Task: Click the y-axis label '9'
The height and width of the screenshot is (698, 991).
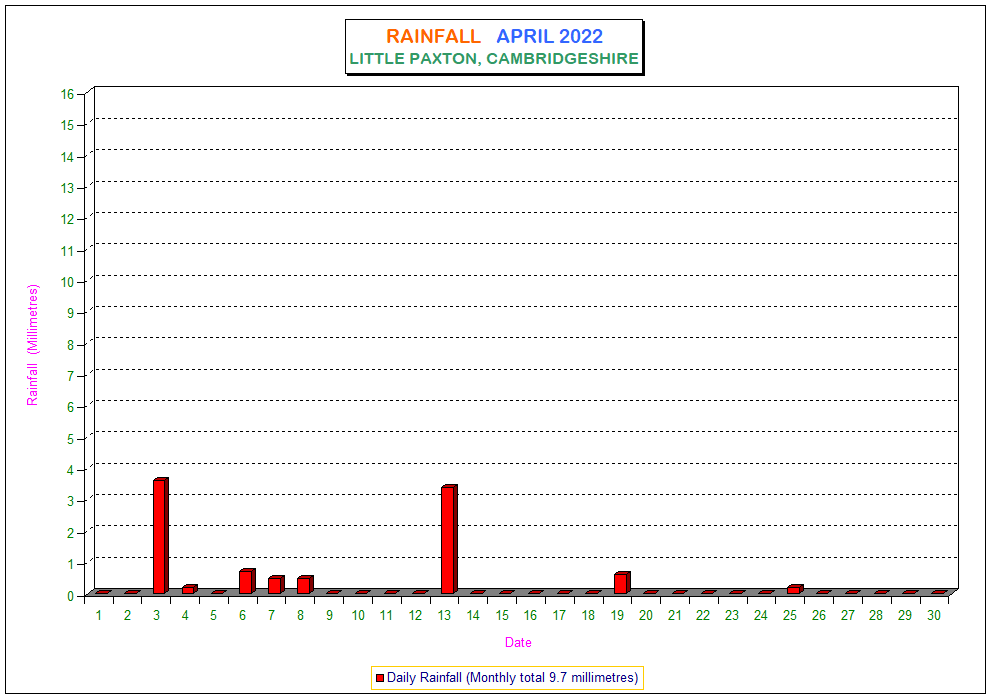Action: (71, 314)
